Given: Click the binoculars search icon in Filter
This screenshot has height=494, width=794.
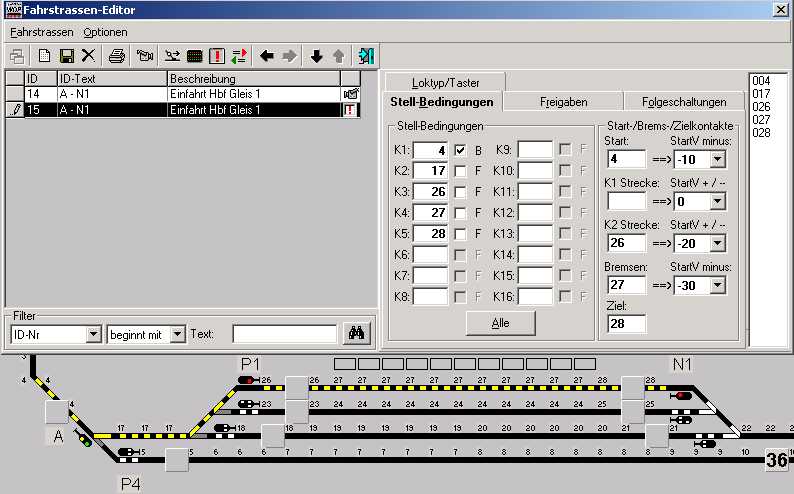Looking at the screenshot, I should 357,333.
